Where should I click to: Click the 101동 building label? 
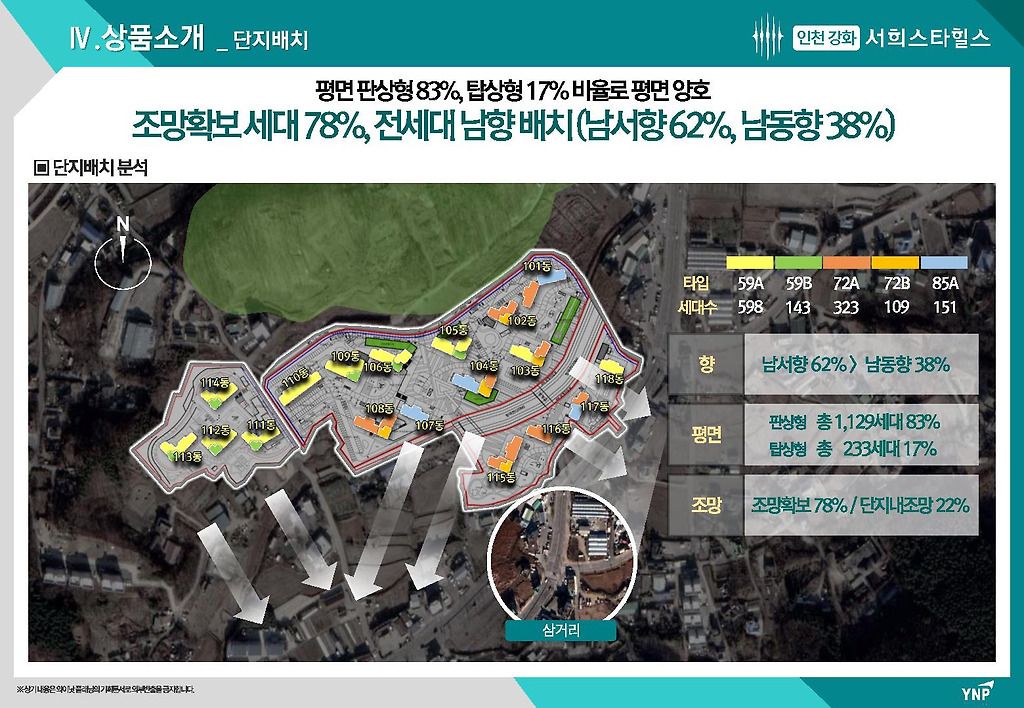[x=537, y=266]
